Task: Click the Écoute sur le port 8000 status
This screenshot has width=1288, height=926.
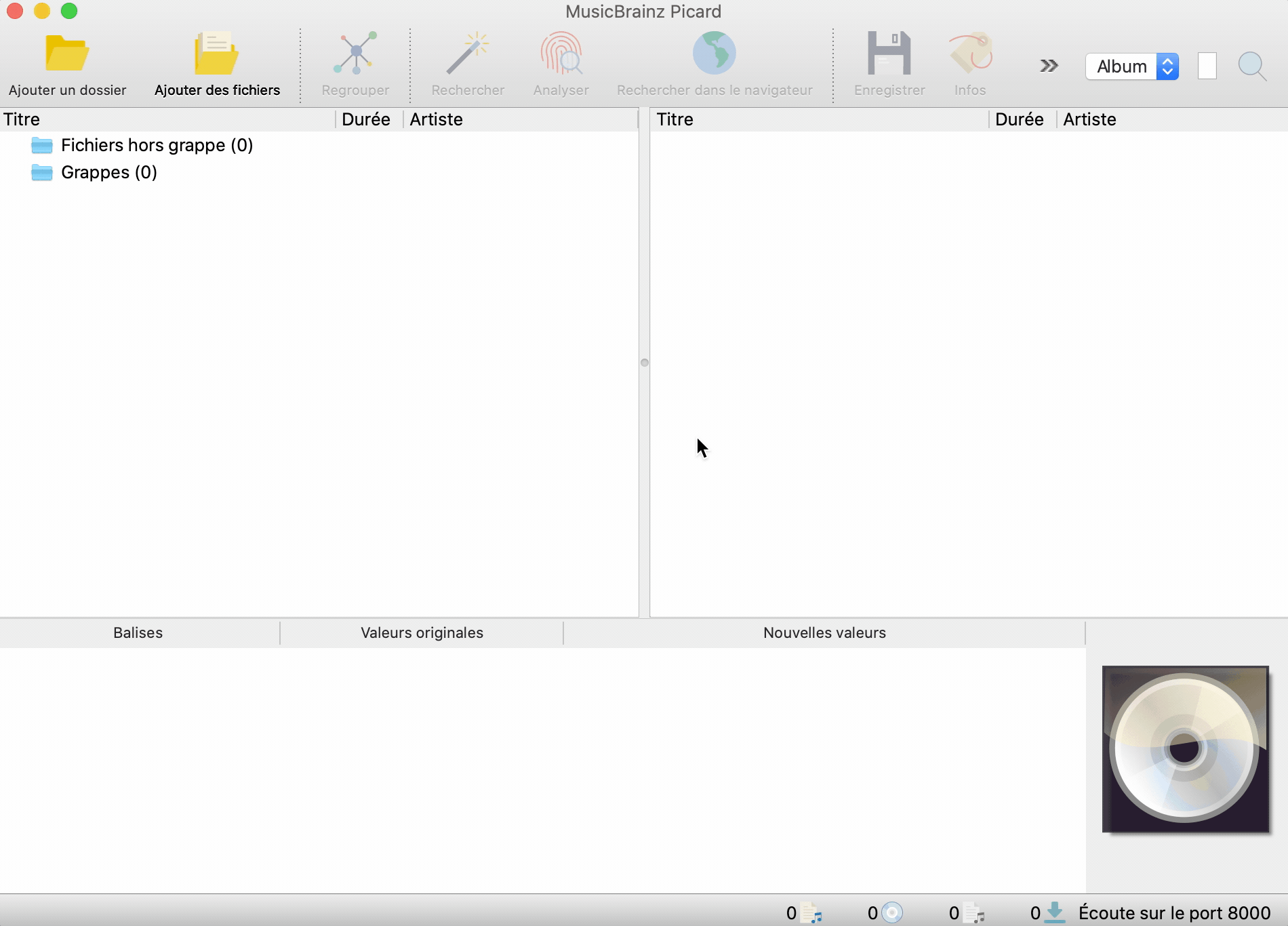Action: (x=1174, y=913)
